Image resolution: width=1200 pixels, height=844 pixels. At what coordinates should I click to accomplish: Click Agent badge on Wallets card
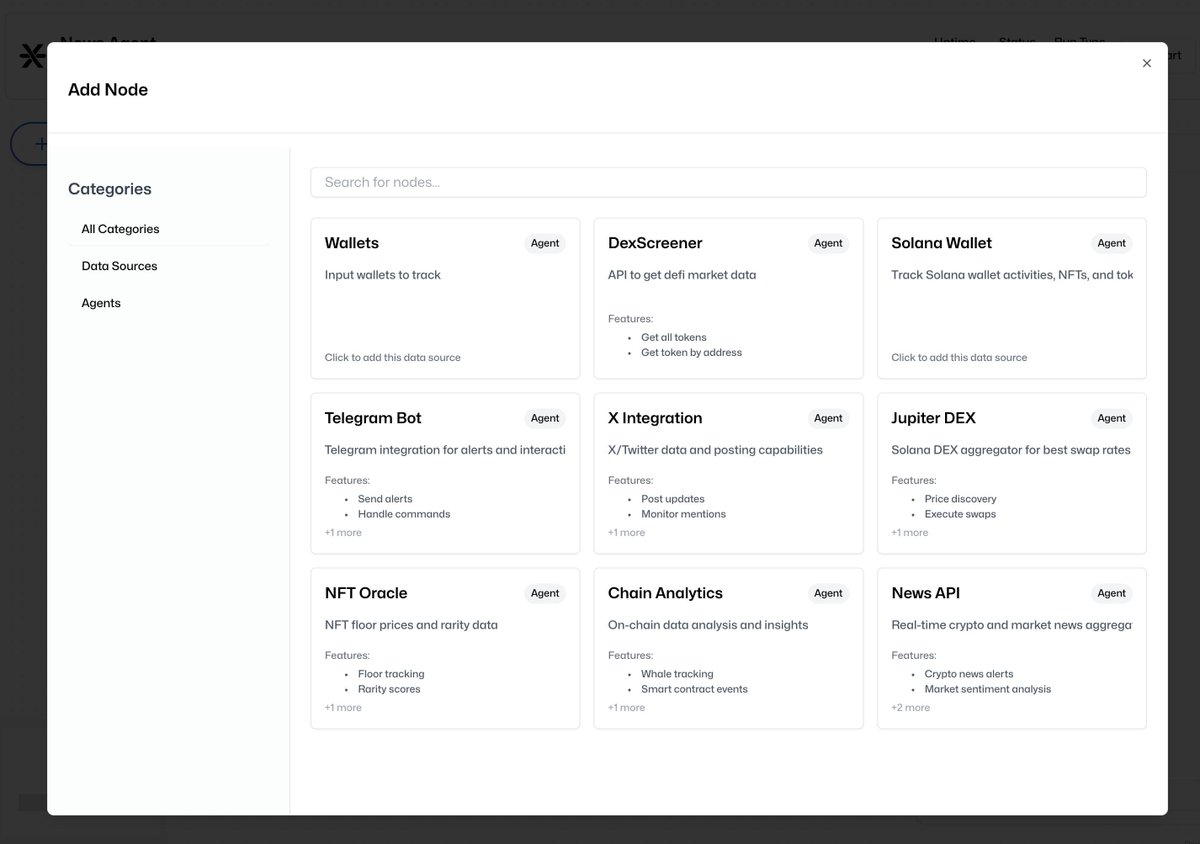(x=545, y=243)
